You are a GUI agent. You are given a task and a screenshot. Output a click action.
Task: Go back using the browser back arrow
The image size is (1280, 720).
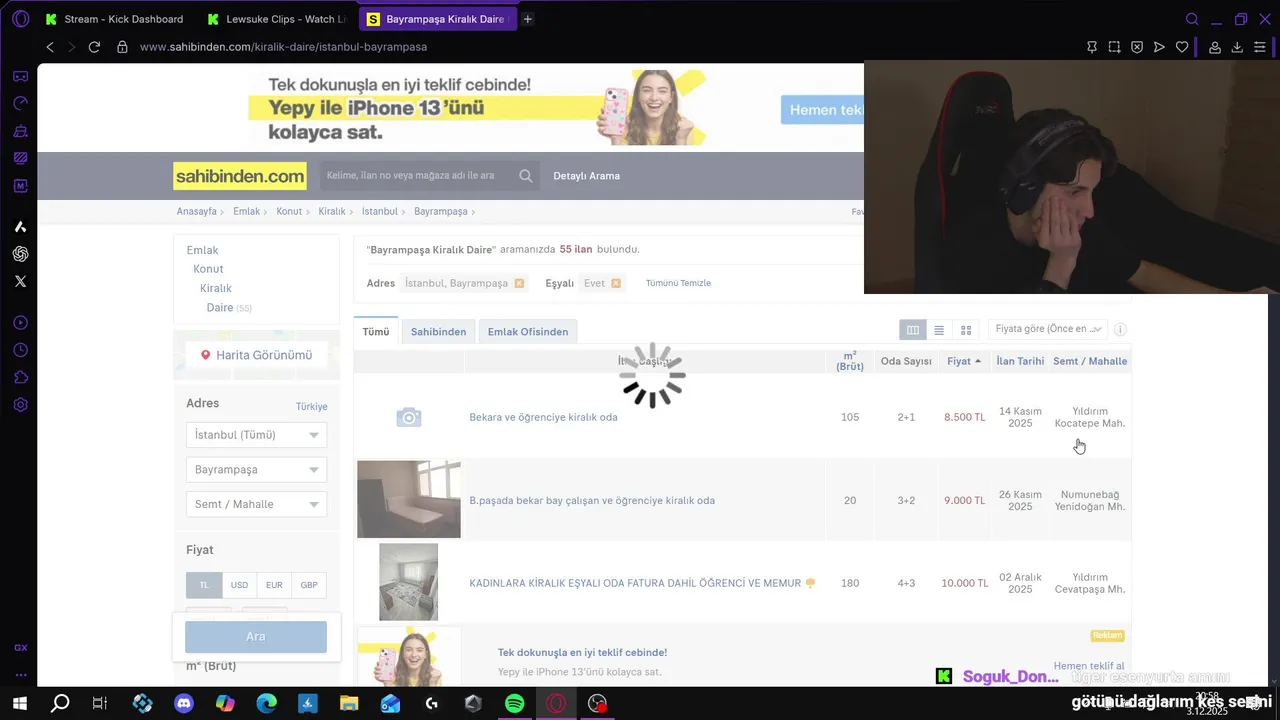[x=50, y=47]
